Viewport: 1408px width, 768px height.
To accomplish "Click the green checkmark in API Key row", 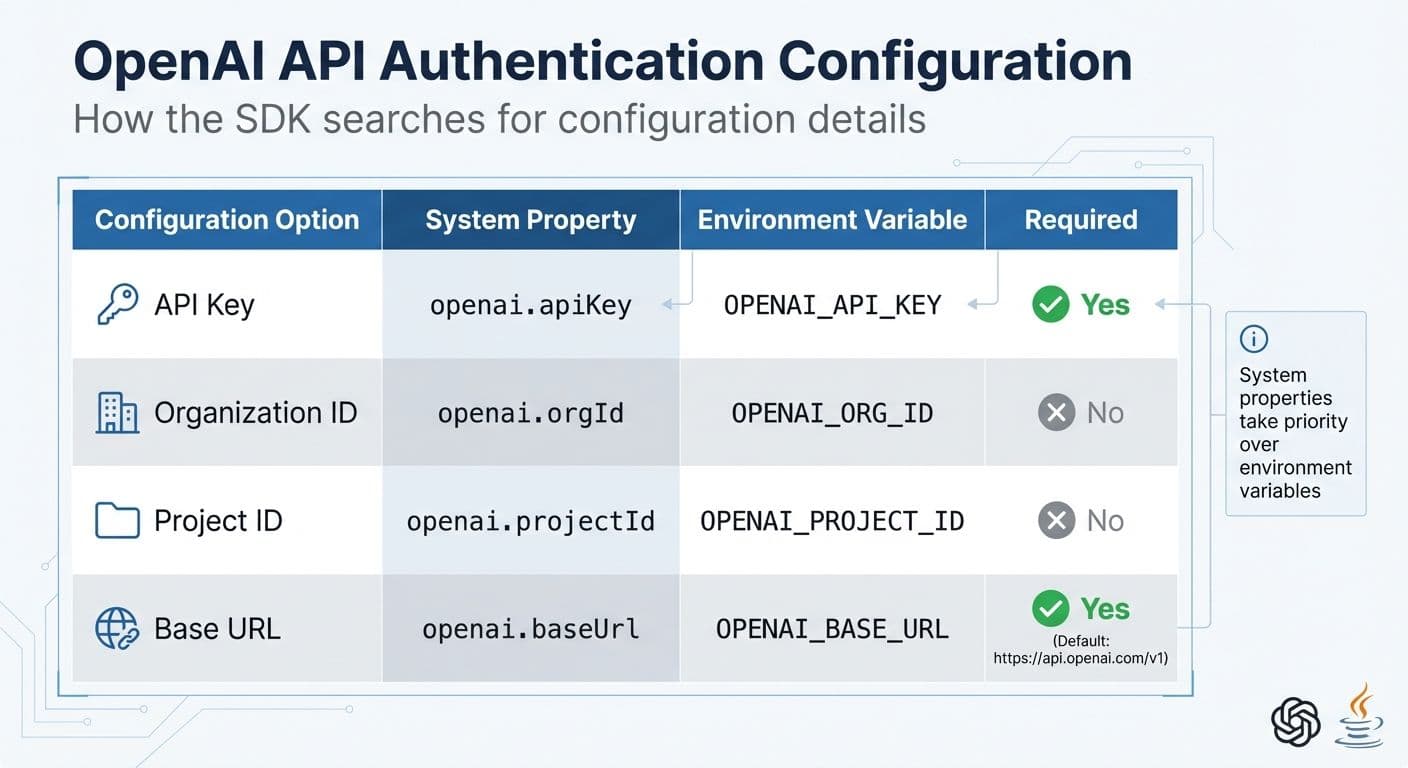I will 1051,304.
